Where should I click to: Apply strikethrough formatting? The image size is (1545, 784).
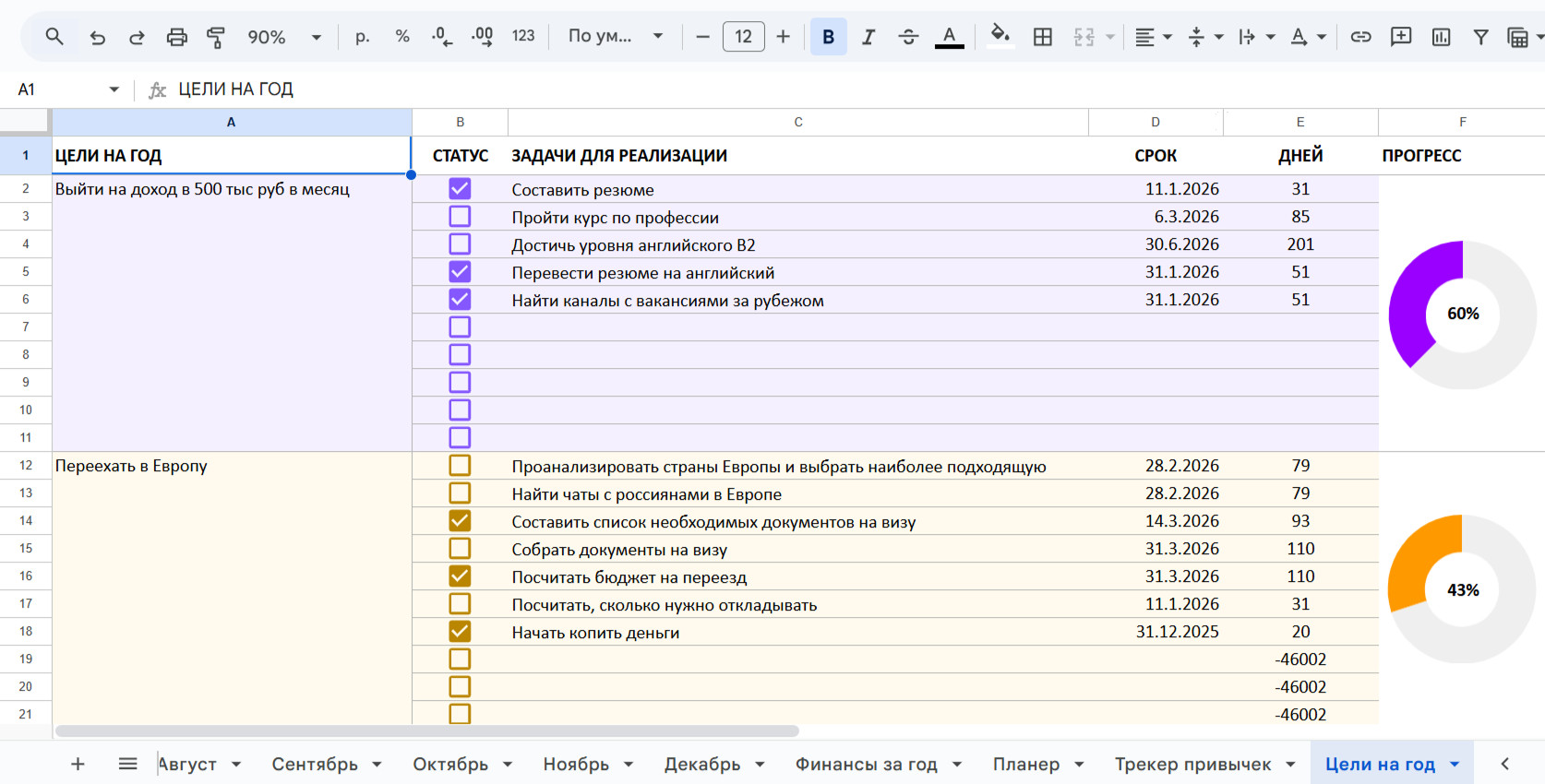click(908, 37)
